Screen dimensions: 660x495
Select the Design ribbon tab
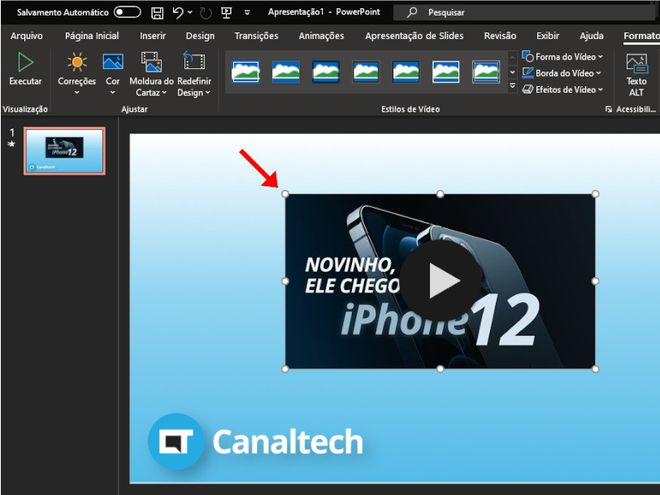tap(200, 36)
